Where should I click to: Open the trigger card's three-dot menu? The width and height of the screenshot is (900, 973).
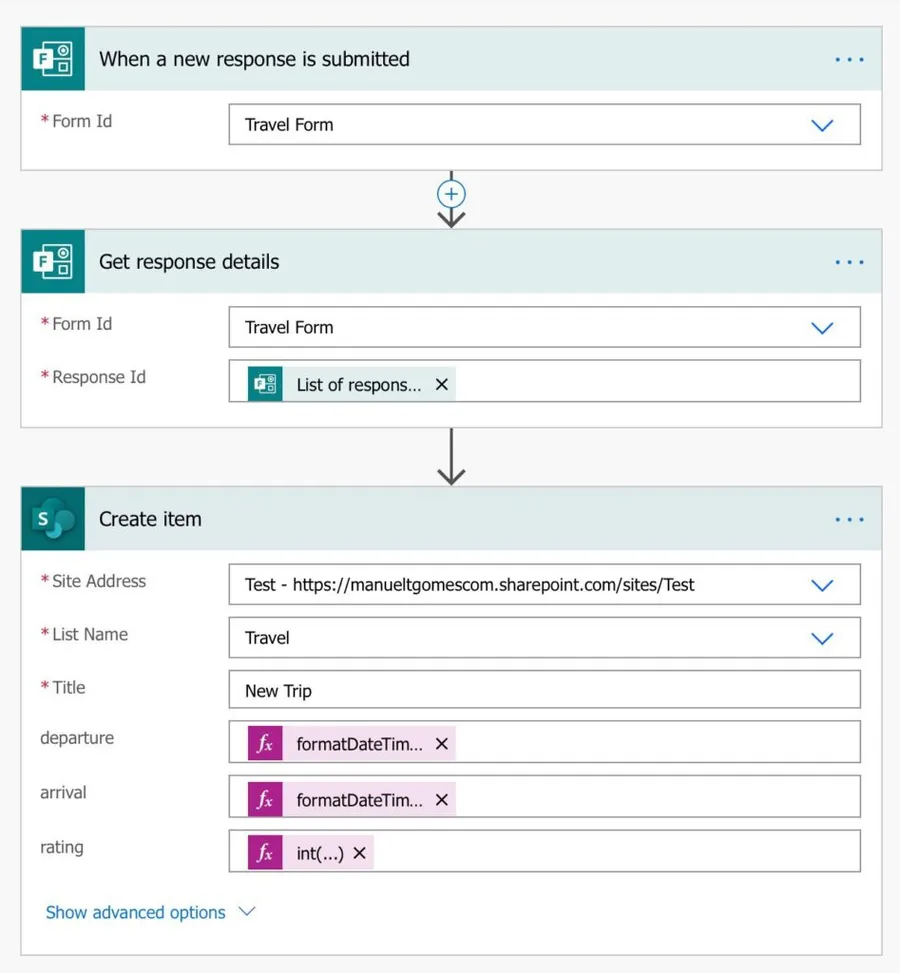click(849, 60)
